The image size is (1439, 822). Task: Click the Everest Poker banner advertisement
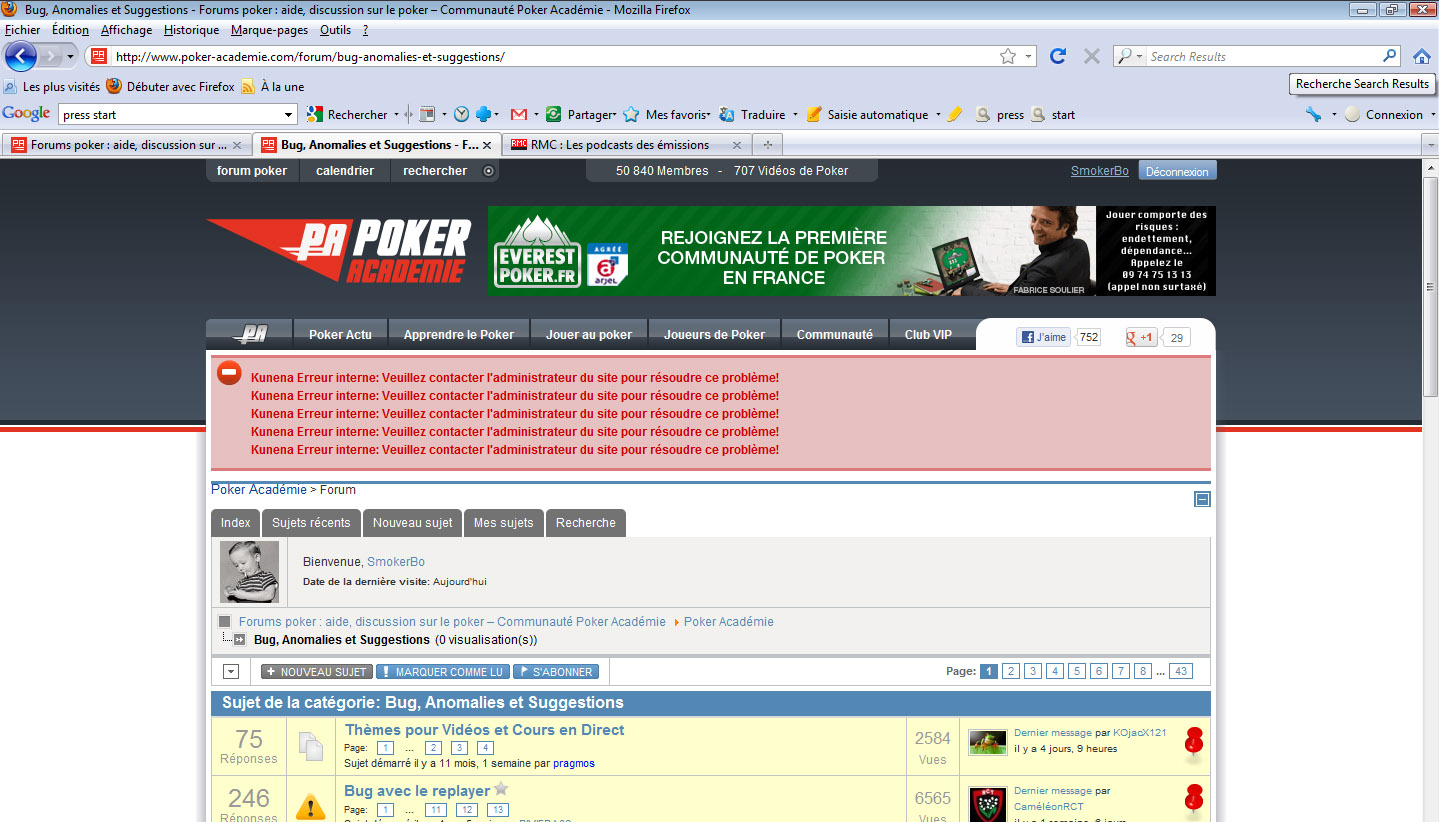(852, 251)
